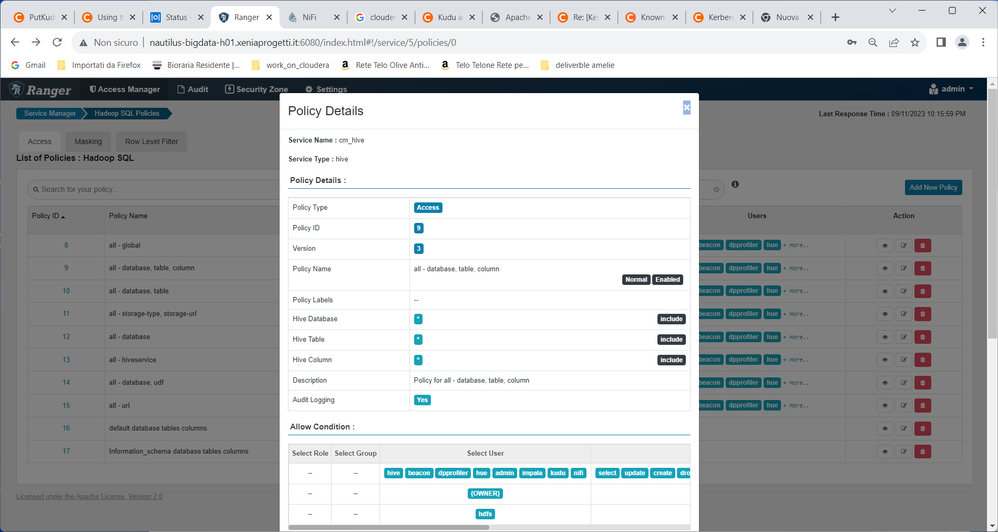Open admin user dropdown
Viewport: 998px width, 532px height.
pos(951,89)
